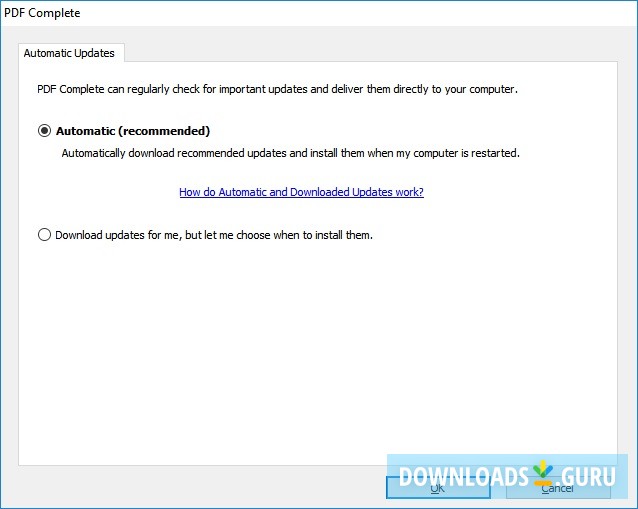Dismiss dialog with the Cancel button

coord(558,487)
